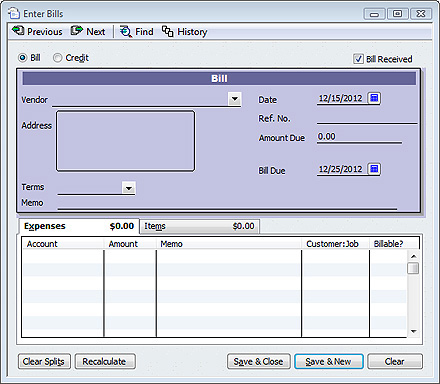Viewport: 440px width, 384px height.
Task: Click the Save & Close button
Action: [259, 362]
